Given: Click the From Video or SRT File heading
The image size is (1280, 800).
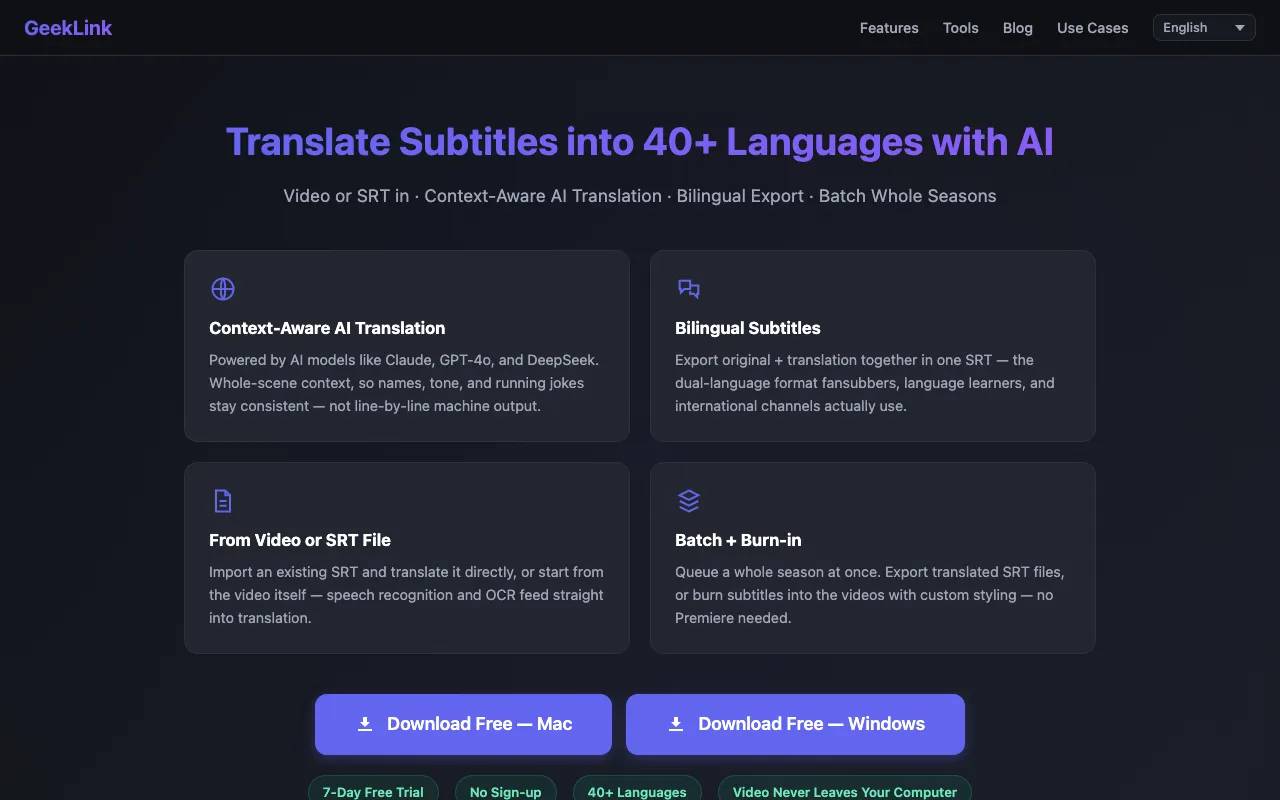Looking at the screenshot, I should tap(300, 540).
